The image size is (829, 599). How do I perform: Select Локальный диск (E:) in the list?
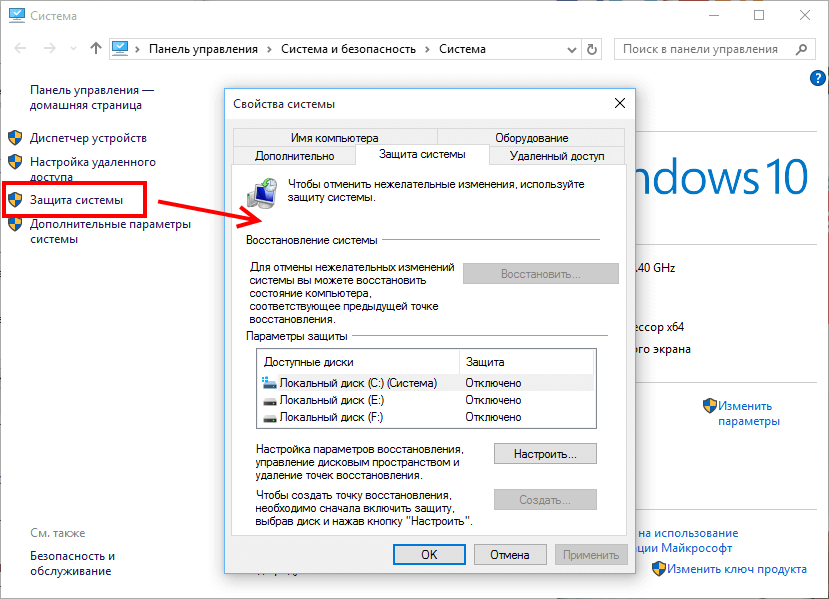coord(331,400)
